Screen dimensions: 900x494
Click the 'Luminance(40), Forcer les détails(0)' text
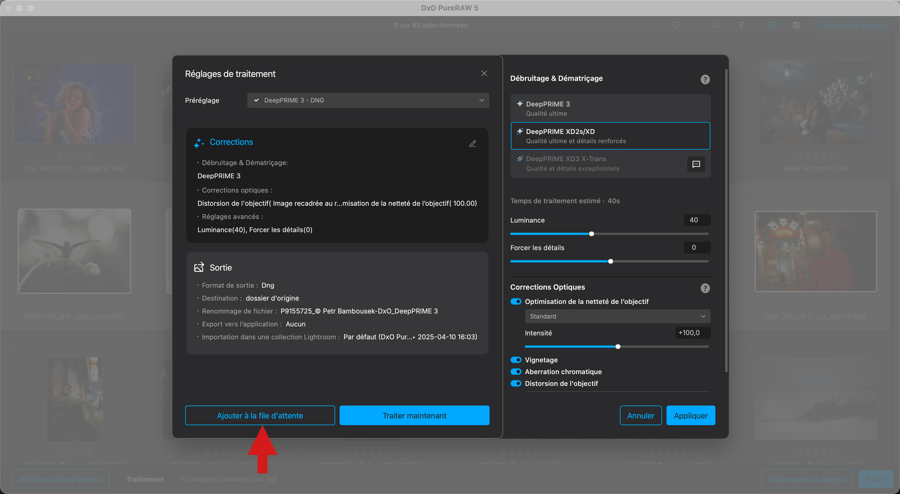(255, 230)
